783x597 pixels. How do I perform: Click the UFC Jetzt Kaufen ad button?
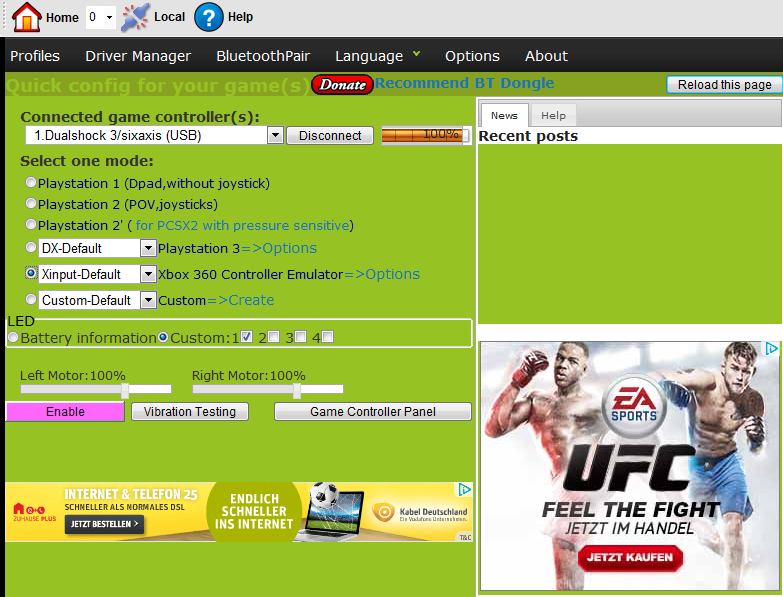(630, 558)
